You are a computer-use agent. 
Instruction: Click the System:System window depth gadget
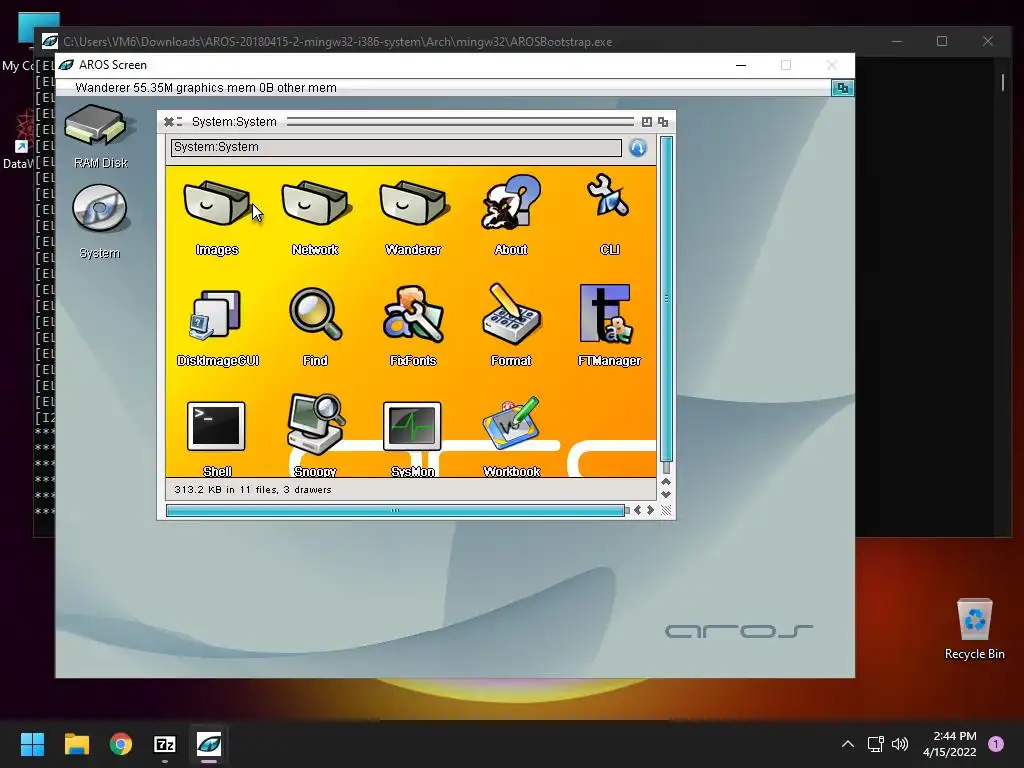(663, 122)
